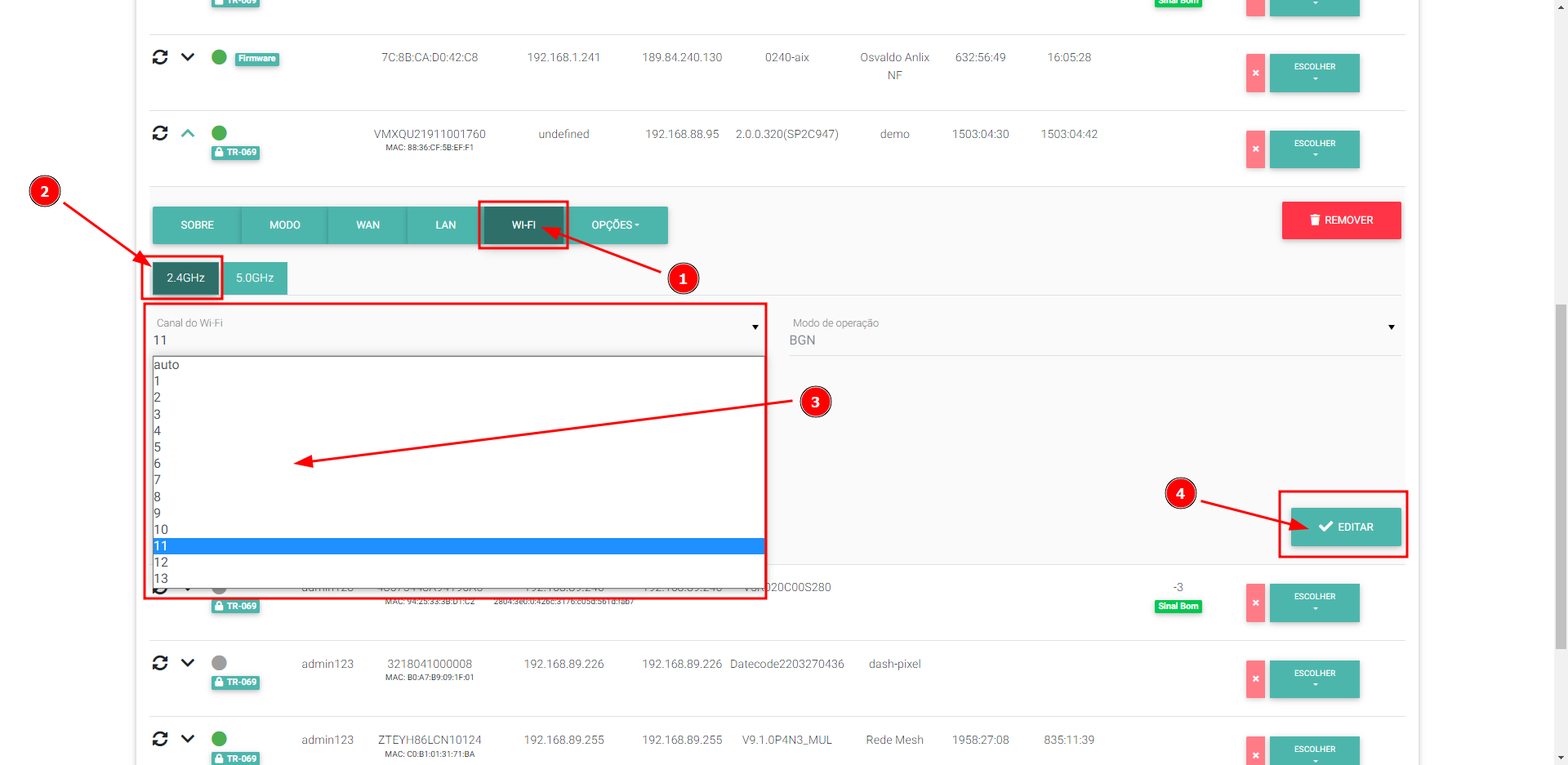Open the MODO tab
The width and height of the screenshot is (1568, 765).
tap(285, 225)
